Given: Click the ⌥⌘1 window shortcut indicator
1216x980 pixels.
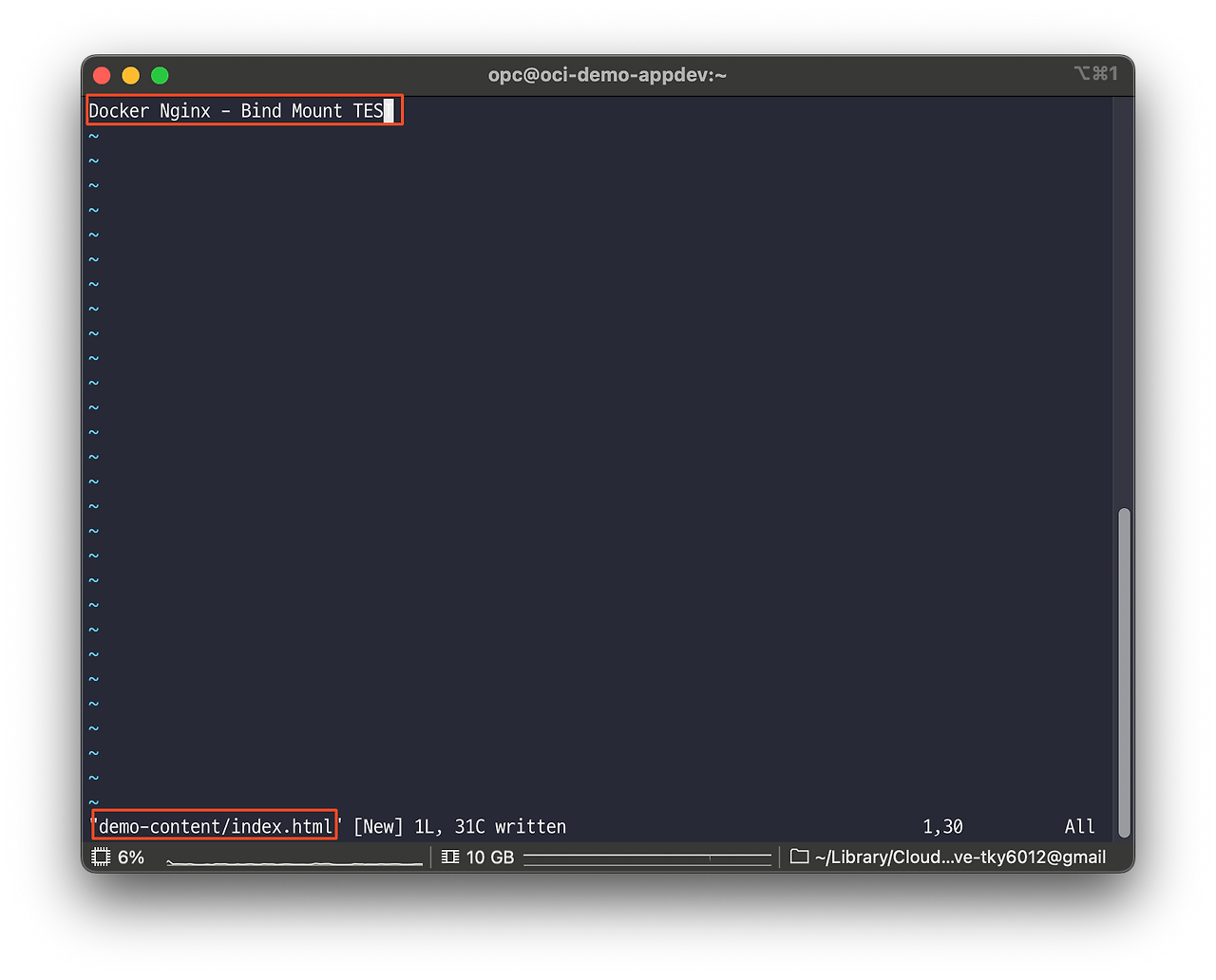Looking at the screenshot, I should (x=1095, y=74).
